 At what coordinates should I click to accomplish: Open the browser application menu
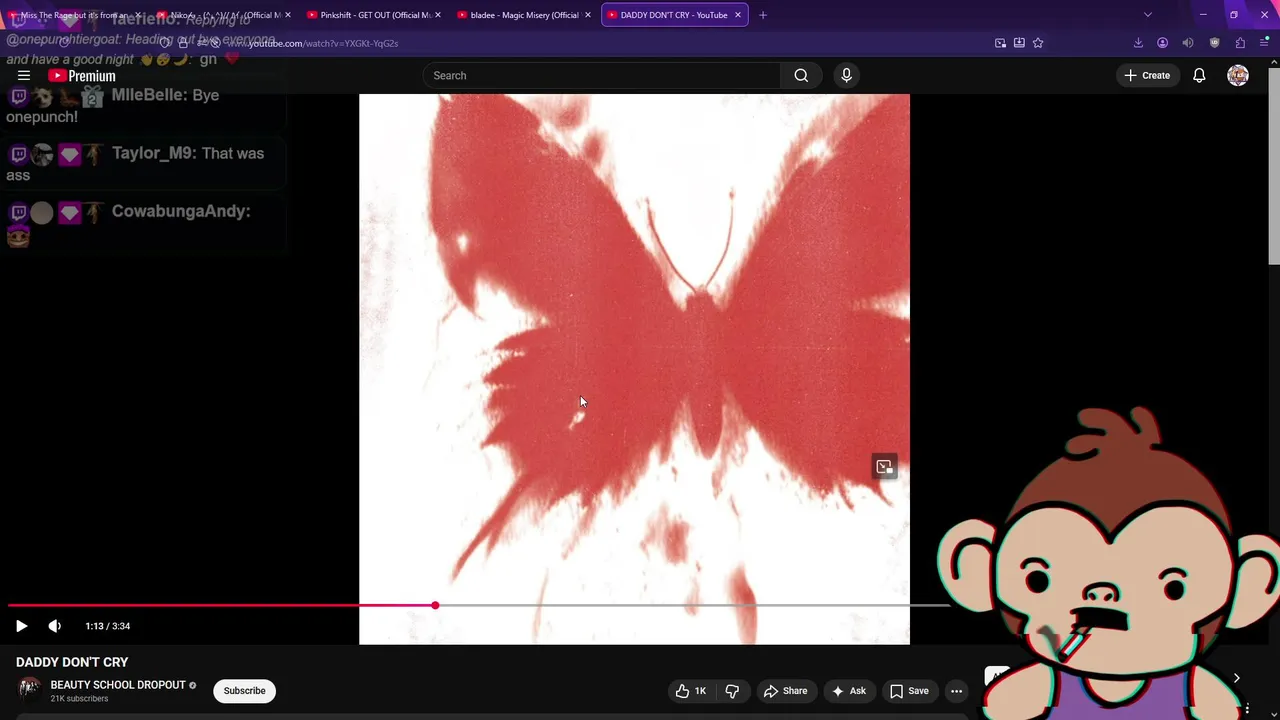(x=1265, y=43)
